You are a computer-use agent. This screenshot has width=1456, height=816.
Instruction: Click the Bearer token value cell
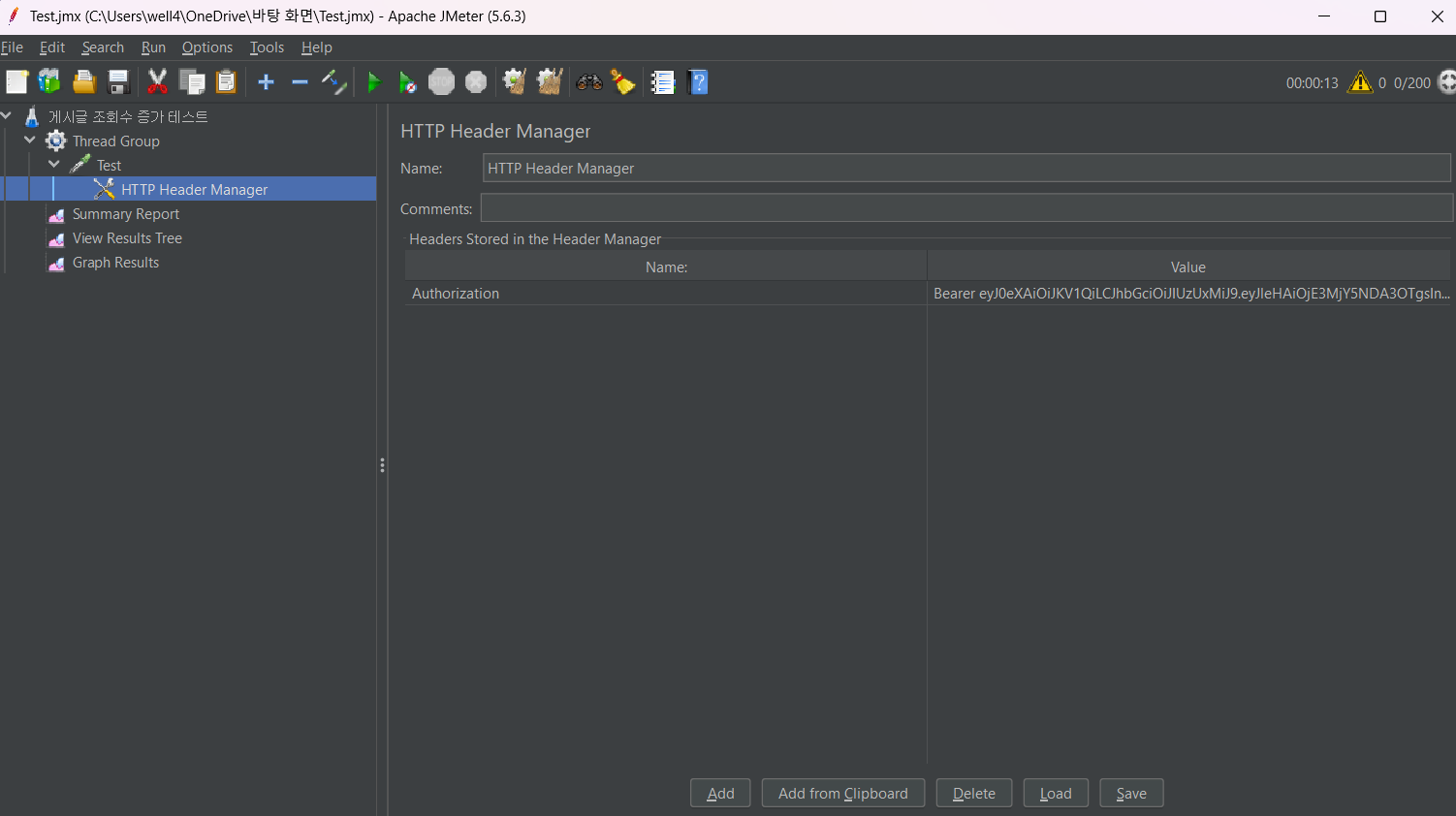[1191, 294]
